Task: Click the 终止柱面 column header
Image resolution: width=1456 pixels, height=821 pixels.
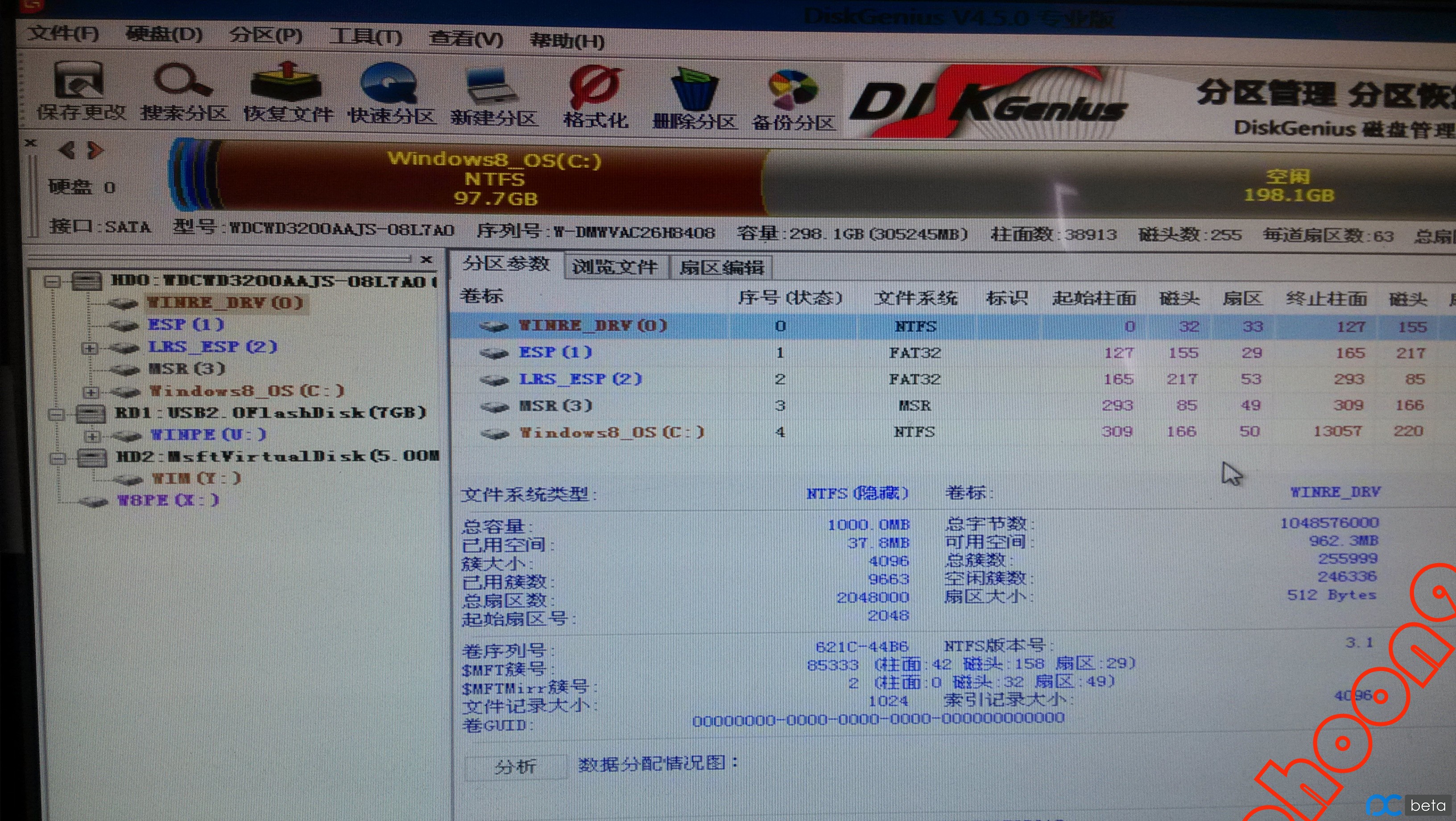Action: [1326, 299]
